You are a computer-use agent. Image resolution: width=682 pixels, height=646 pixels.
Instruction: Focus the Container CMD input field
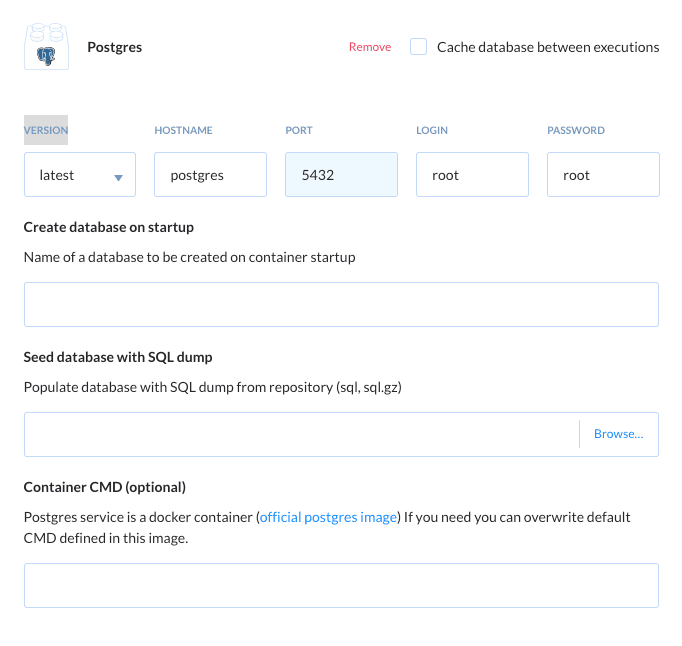click(341, 586)
